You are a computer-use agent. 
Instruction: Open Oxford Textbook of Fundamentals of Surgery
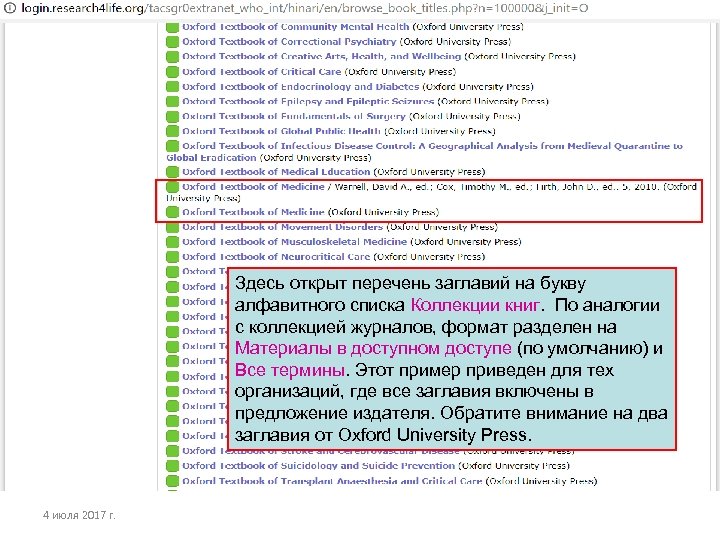tap(293, 116)
